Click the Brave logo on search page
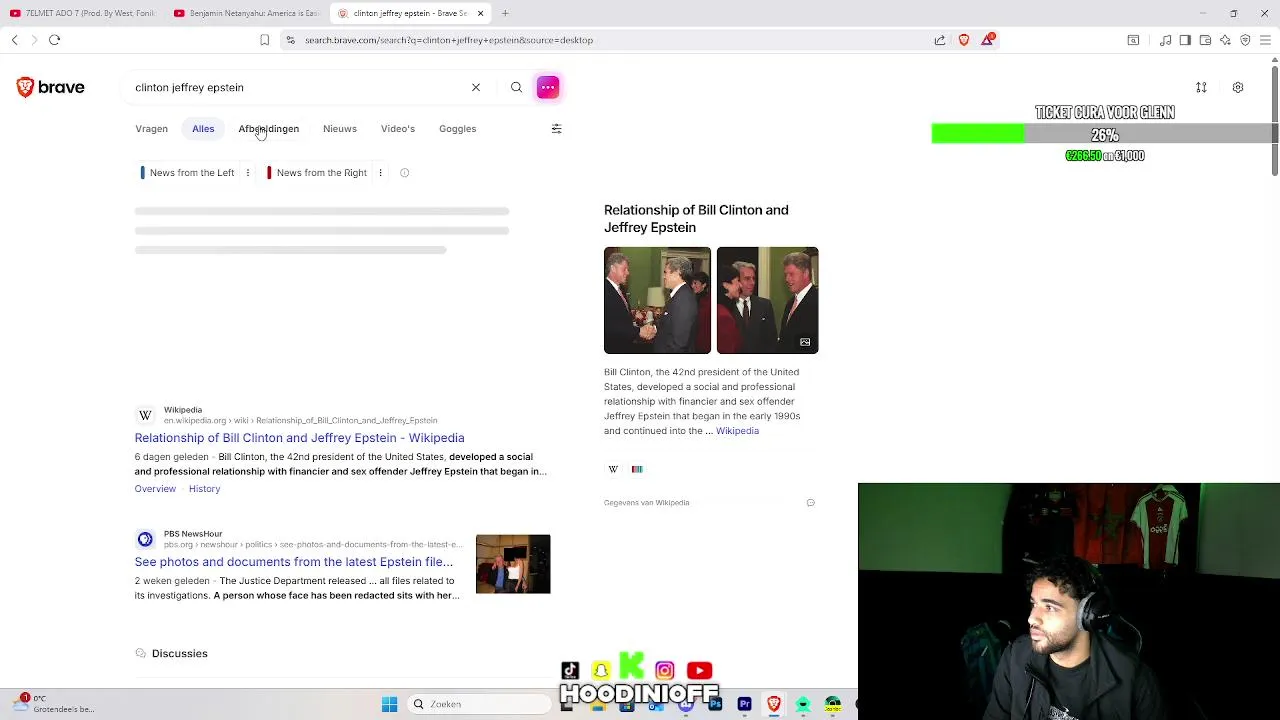1280x720 pixels. [50, 87]
